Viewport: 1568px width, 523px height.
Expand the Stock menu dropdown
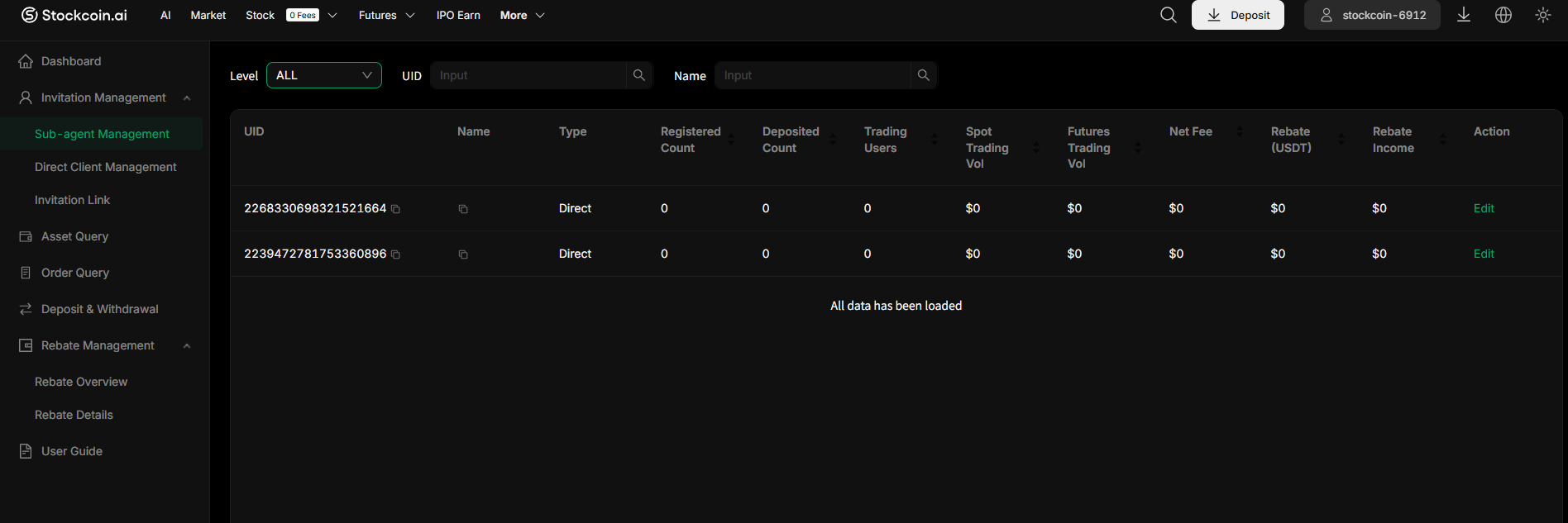coord(291,15)
